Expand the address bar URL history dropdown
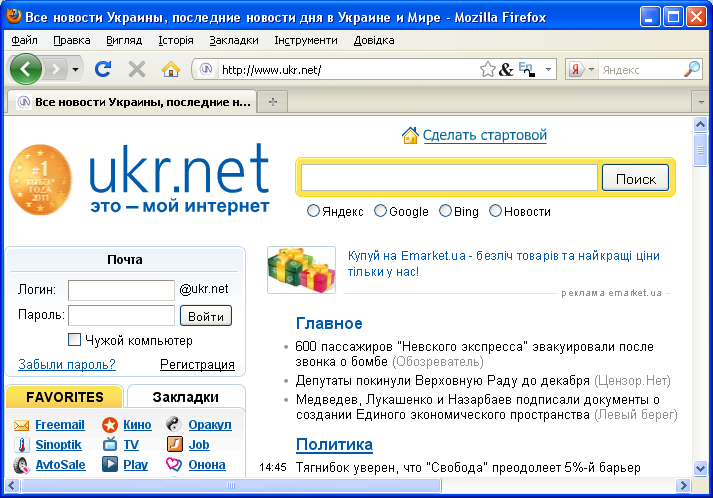The height and width of the screenshot is (498, 713). (548, 70)
